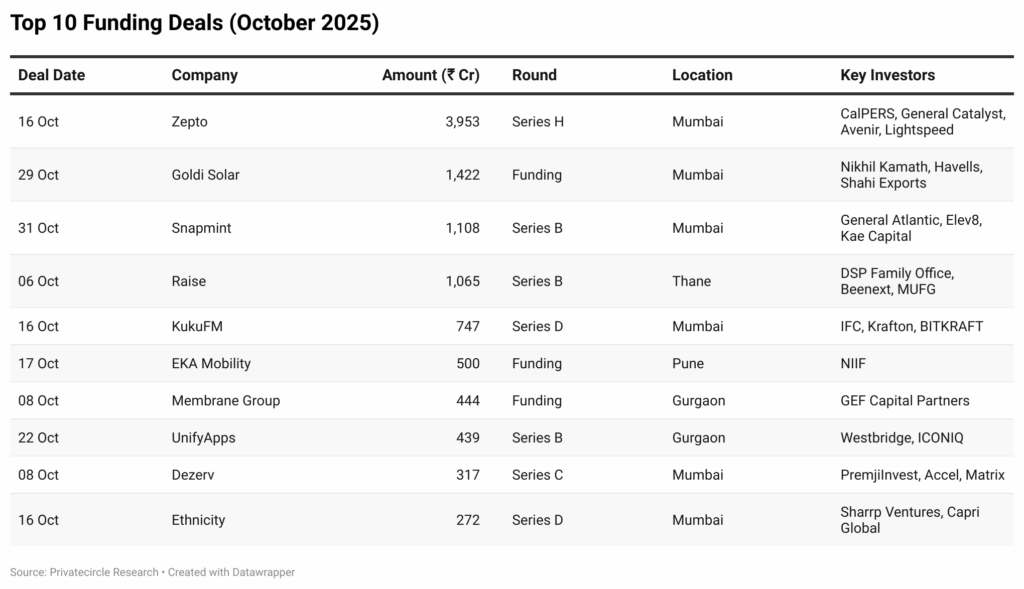Click the Company column header

[204, 75]
